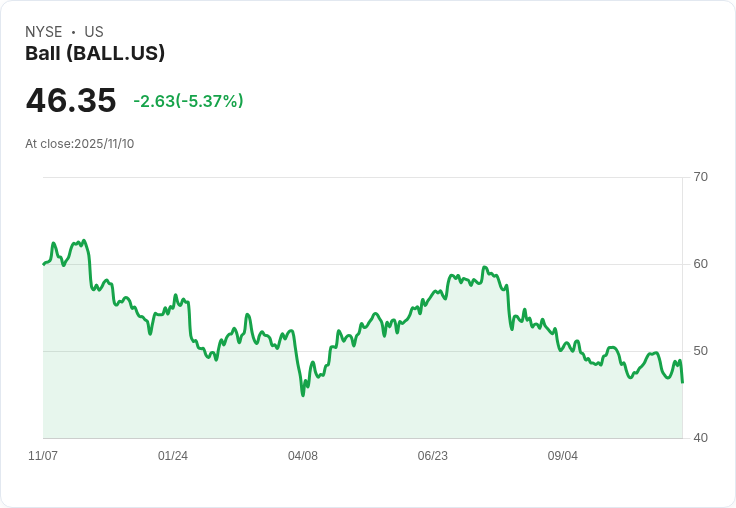This screenshot has width=736, height=508.
Task: Click the 50 y-axis price label
Action: pyautogui.click(x=701, y=351)
